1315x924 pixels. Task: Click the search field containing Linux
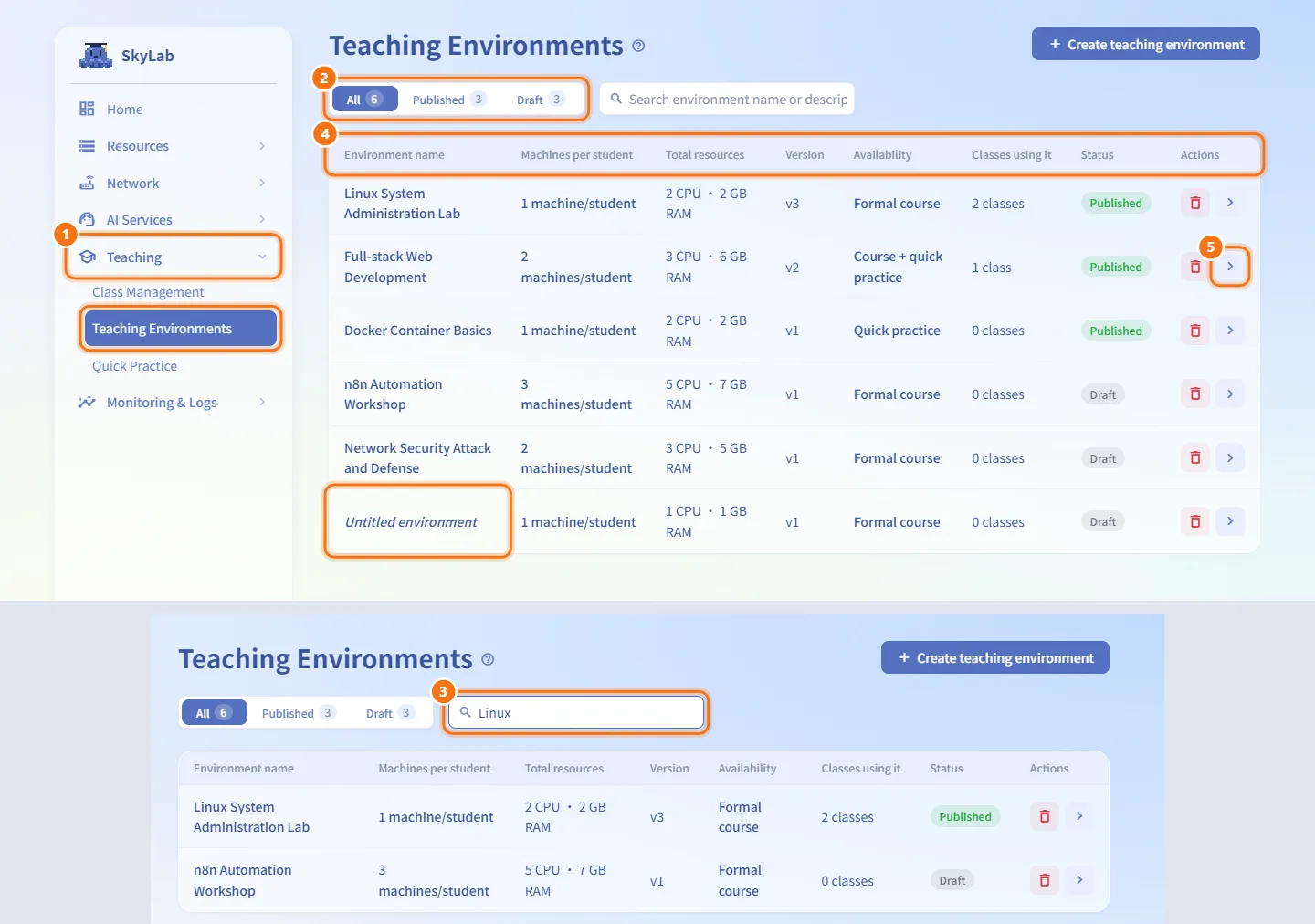(x=576, y=712)
